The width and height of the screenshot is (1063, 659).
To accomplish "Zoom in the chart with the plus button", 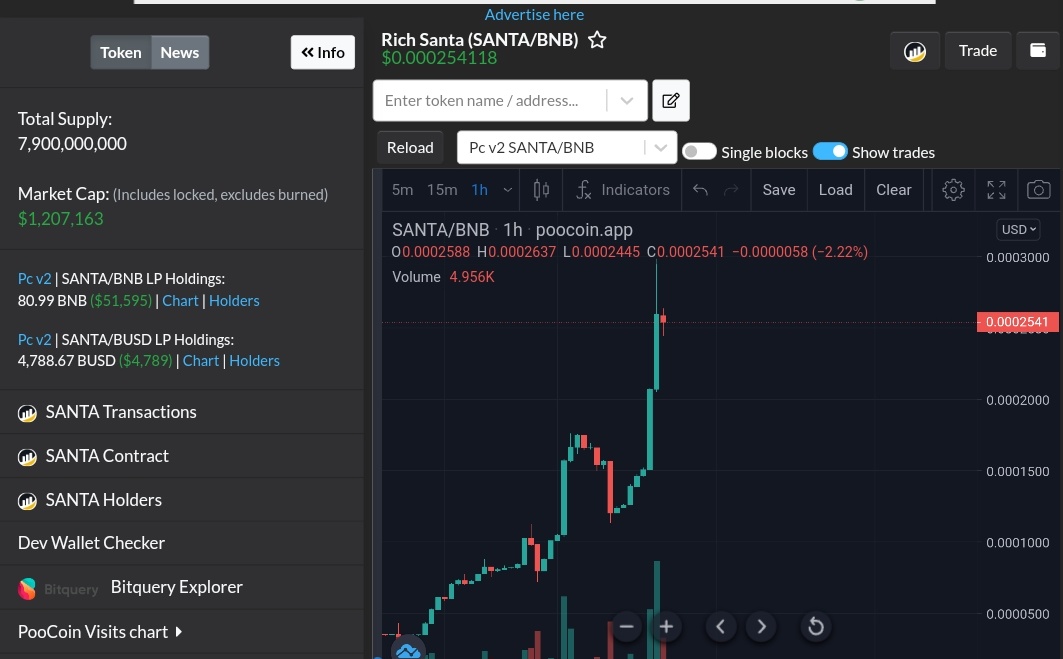I will pyautogui.click(x=666, y=626).
